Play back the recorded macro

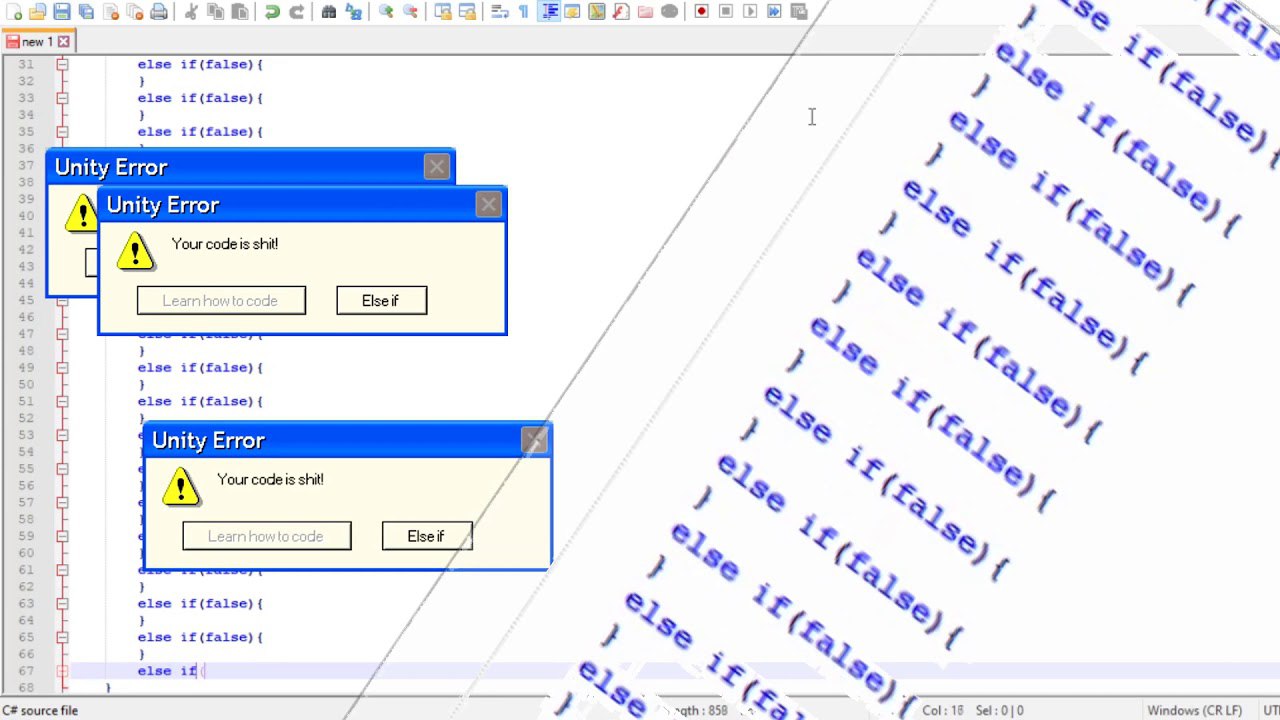pyautogui.click(x=750, y=12)
